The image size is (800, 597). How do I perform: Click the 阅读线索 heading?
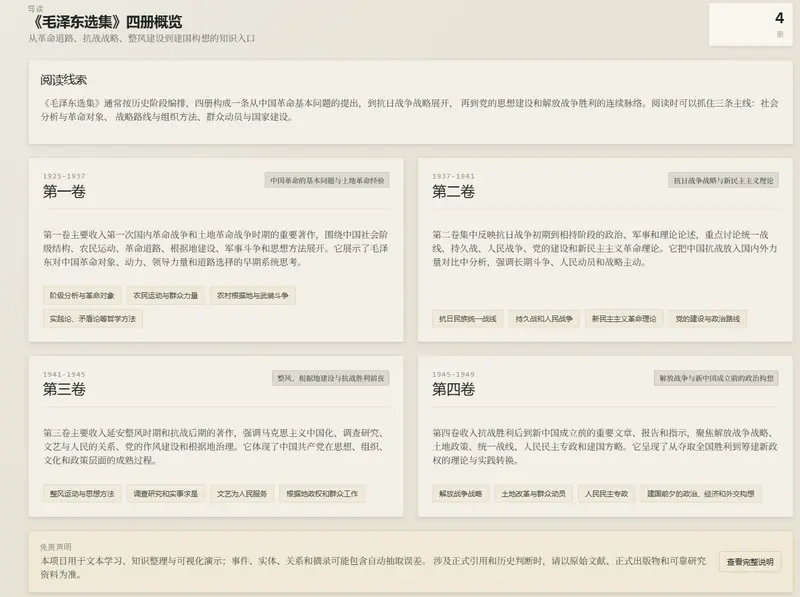coord(64,80)
